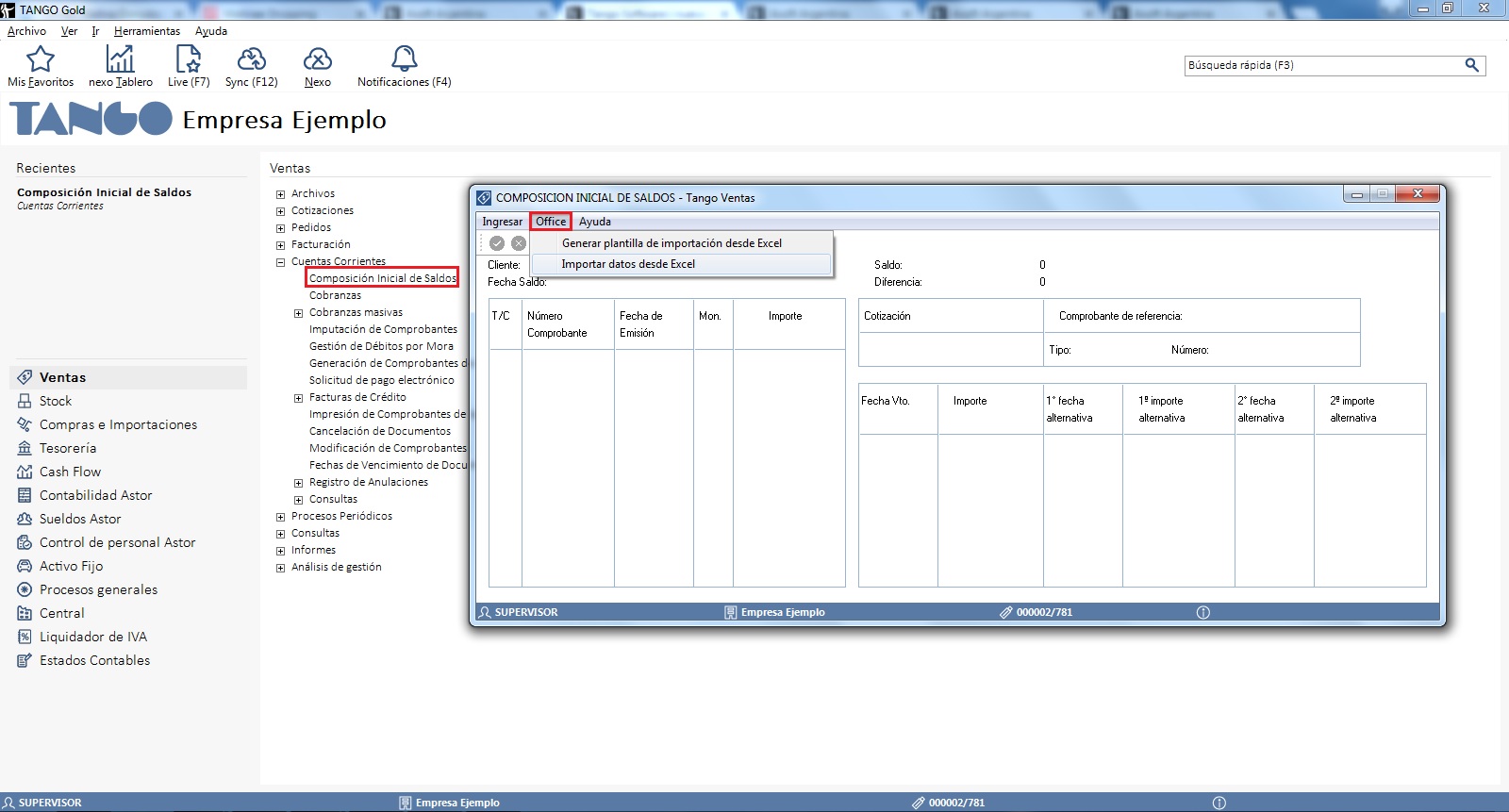Click the Búsqueda rápida search field

[1320, 65]
